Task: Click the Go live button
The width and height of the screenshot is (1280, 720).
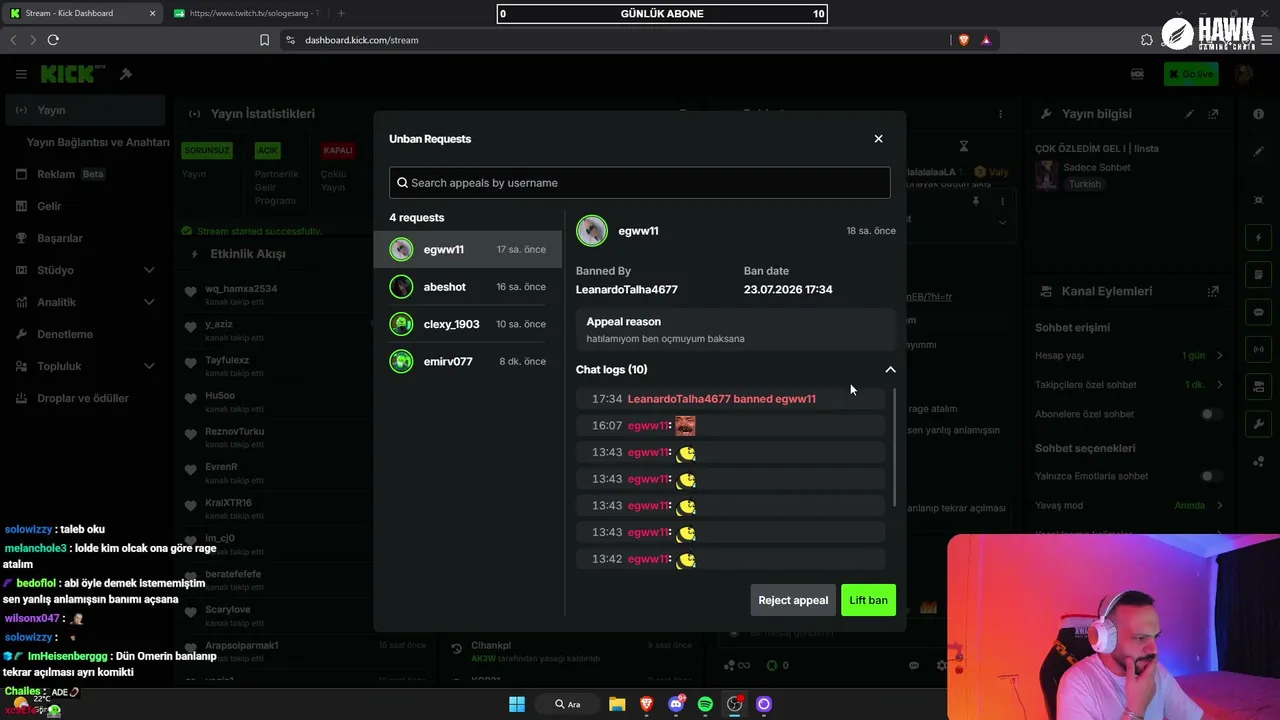Action: pyautogui.click(x=1191, y=74)
